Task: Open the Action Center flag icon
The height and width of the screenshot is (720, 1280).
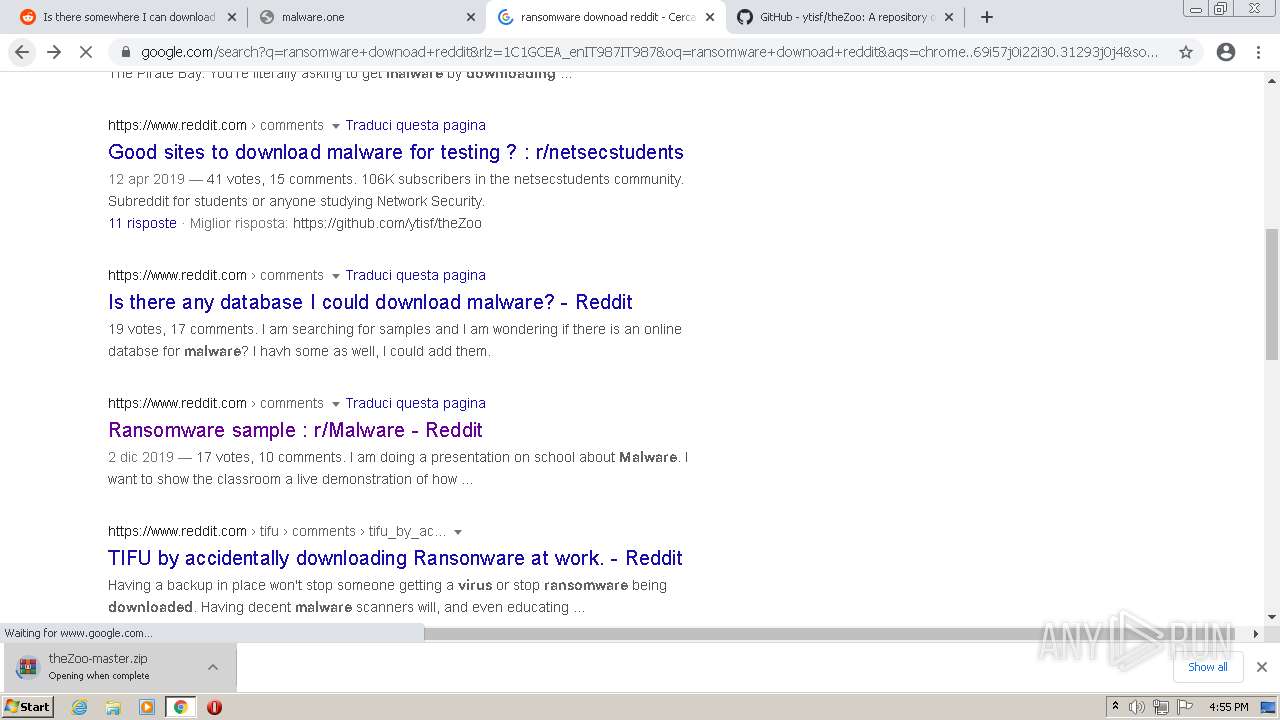Action: click(1184, 707)
